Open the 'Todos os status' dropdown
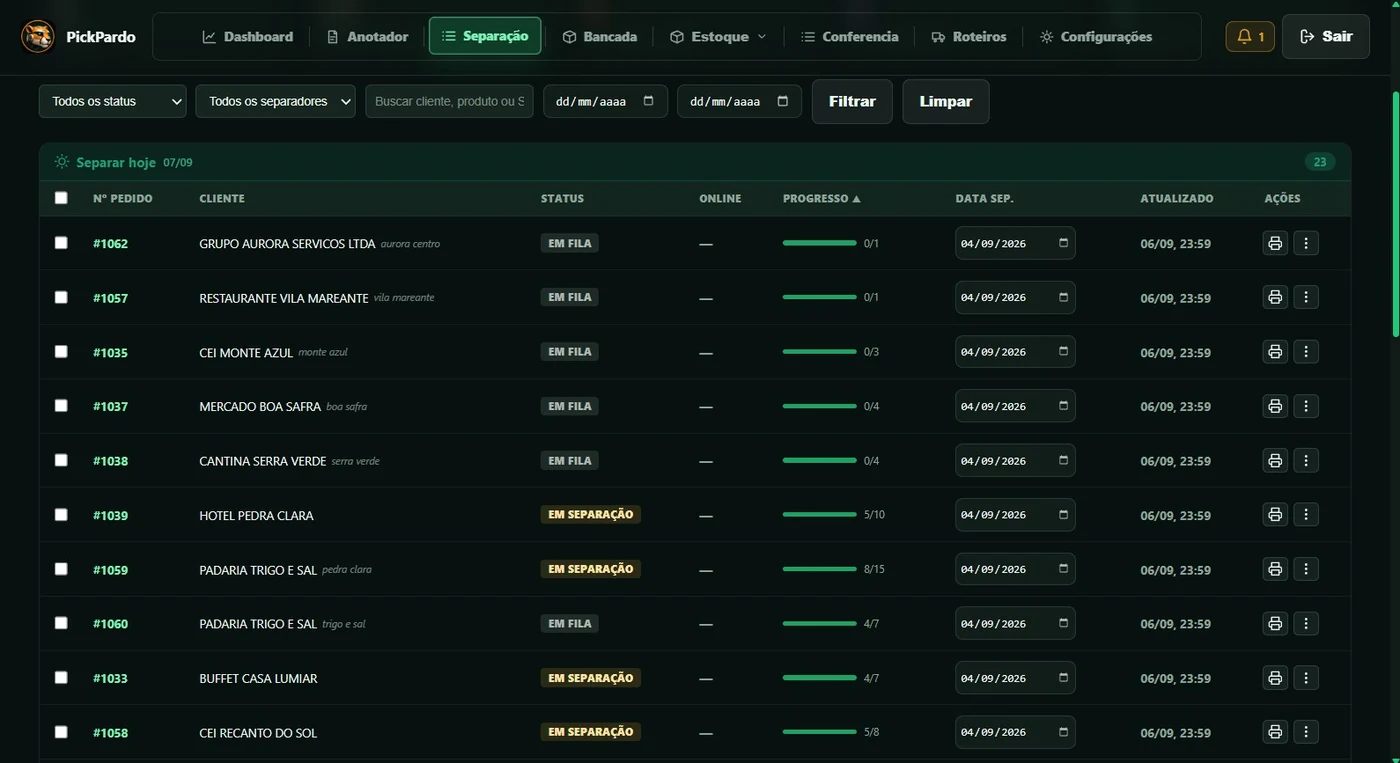 pyautogui.click(x=113, y=101)
